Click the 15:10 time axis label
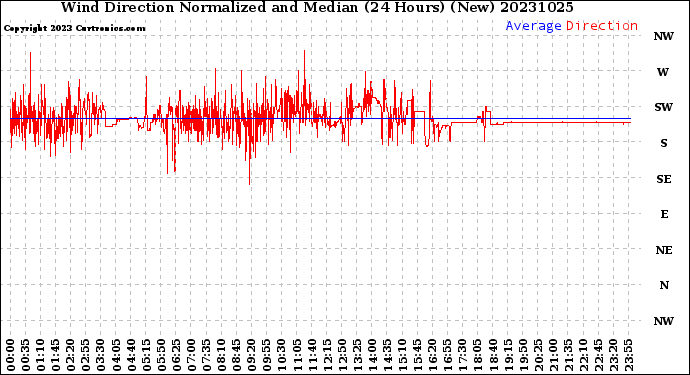The height and width of the screenshot is (375, 690). 402,355
